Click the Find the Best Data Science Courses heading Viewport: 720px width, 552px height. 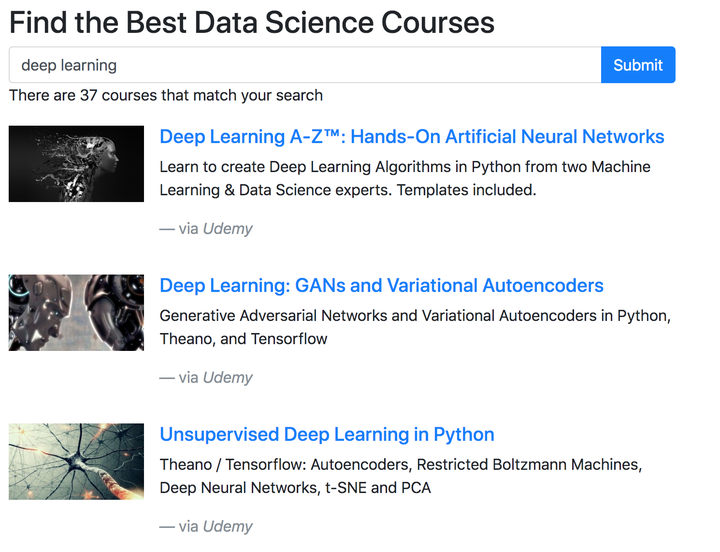(x=252, y=22)
